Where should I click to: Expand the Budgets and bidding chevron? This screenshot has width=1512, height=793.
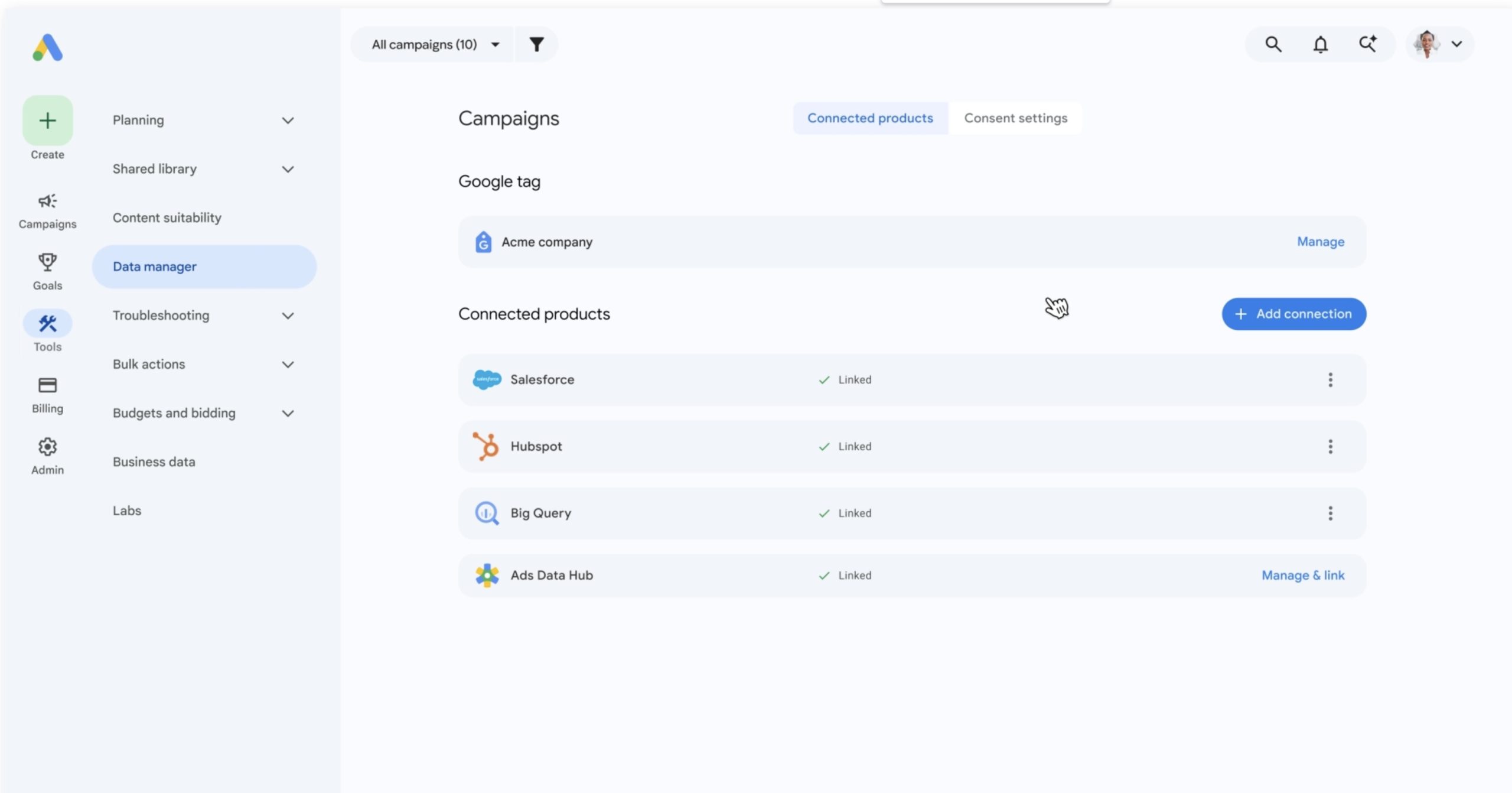click(x=288, y=414)
